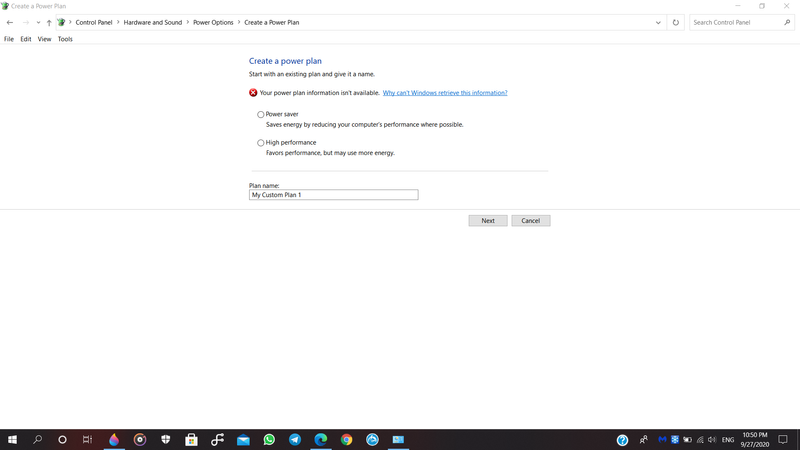This screenshot has height=450, width=800.
Task: Open Google Chrome from taskbar
Action: click(x=346, y=439)
